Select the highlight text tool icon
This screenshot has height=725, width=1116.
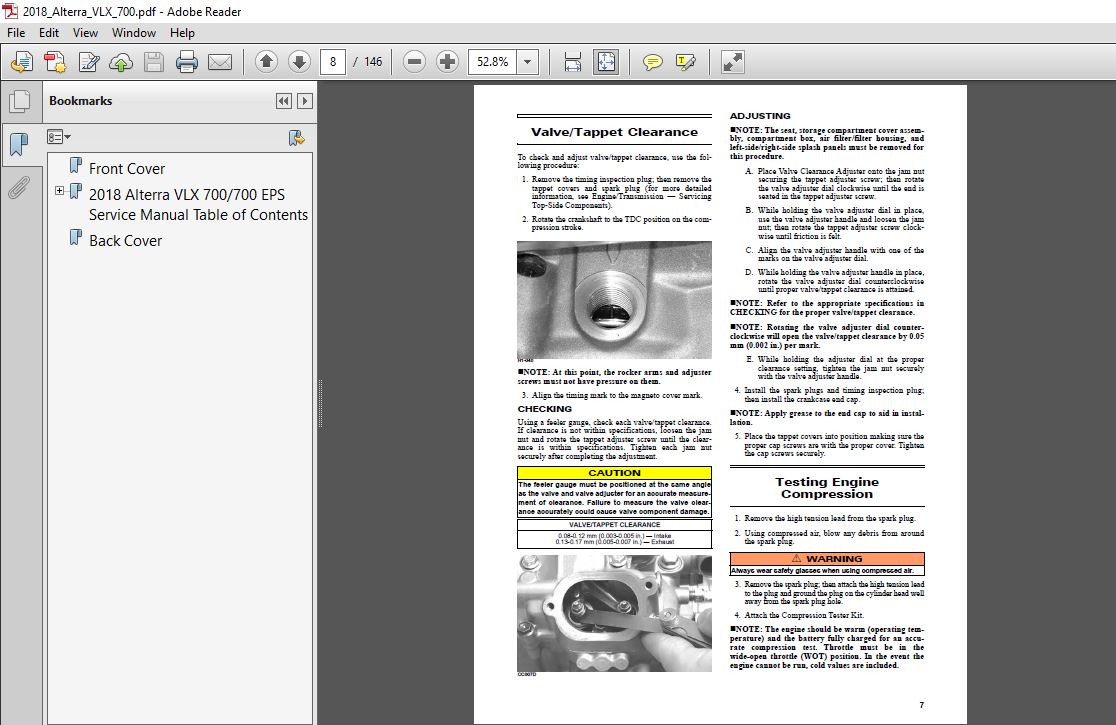pos(685,63)
